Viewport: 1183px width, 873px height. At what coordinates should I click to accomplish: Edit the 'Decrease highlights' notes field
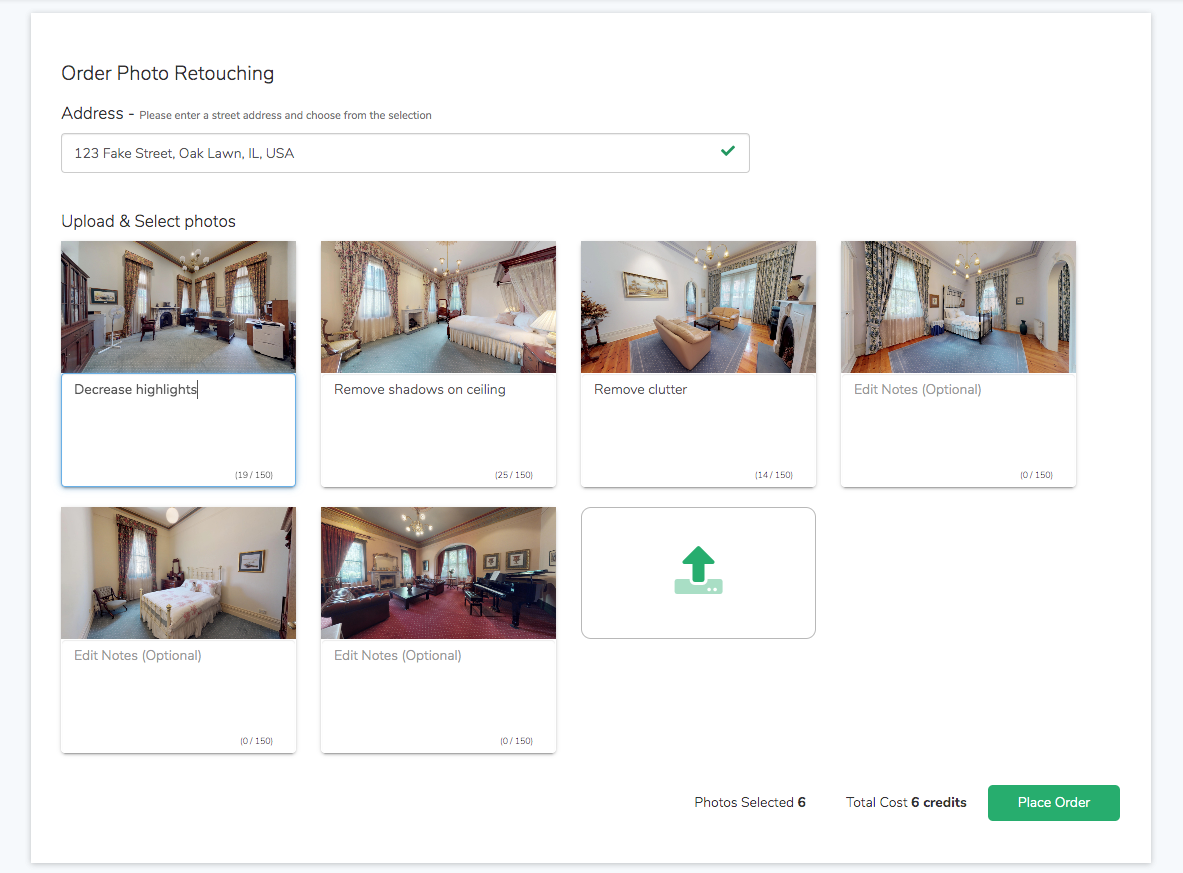(178, 430)
